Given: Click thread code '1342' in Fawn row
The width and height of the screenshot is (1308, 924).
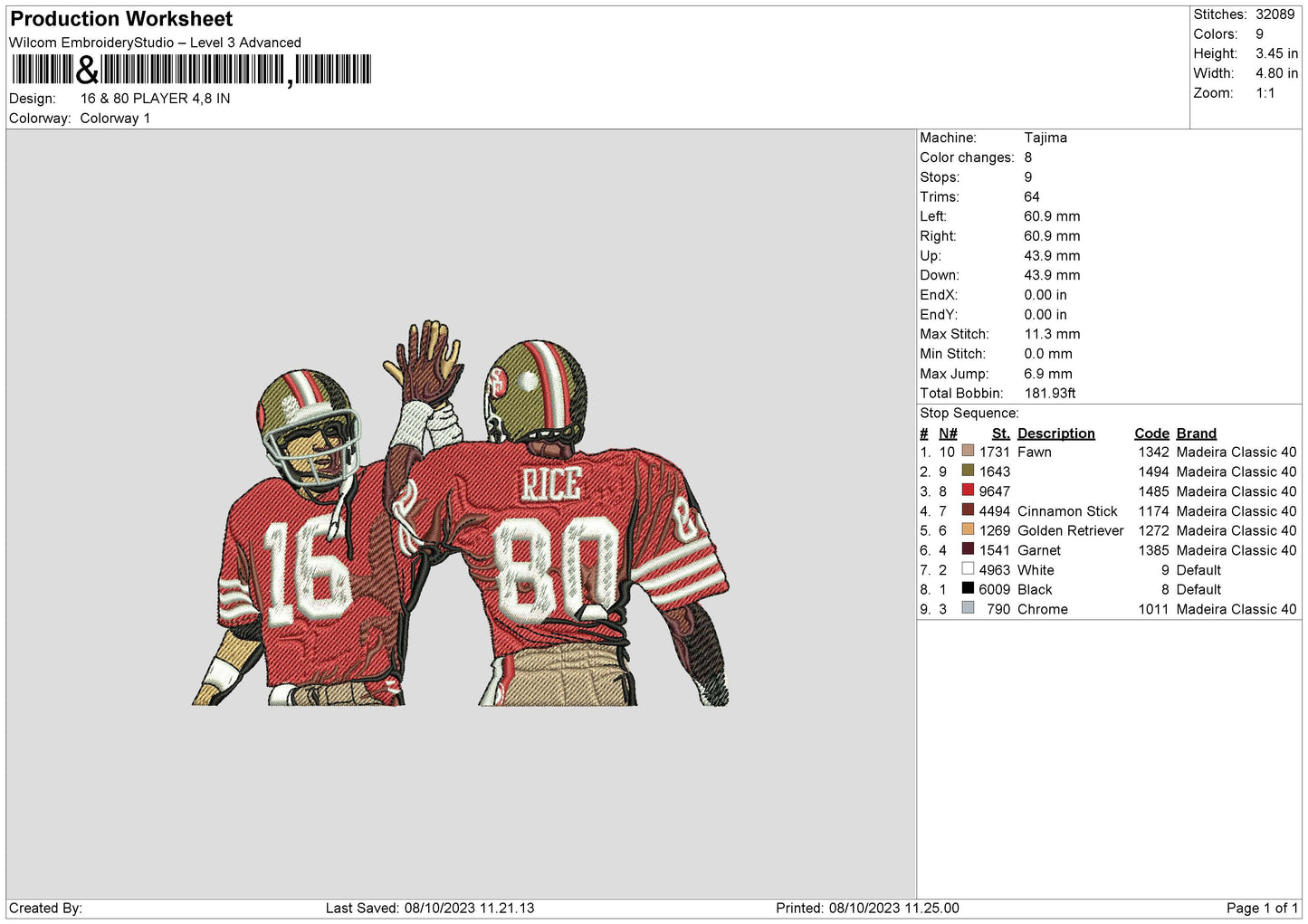Looking at the screenshot, I should point(1154,452).
